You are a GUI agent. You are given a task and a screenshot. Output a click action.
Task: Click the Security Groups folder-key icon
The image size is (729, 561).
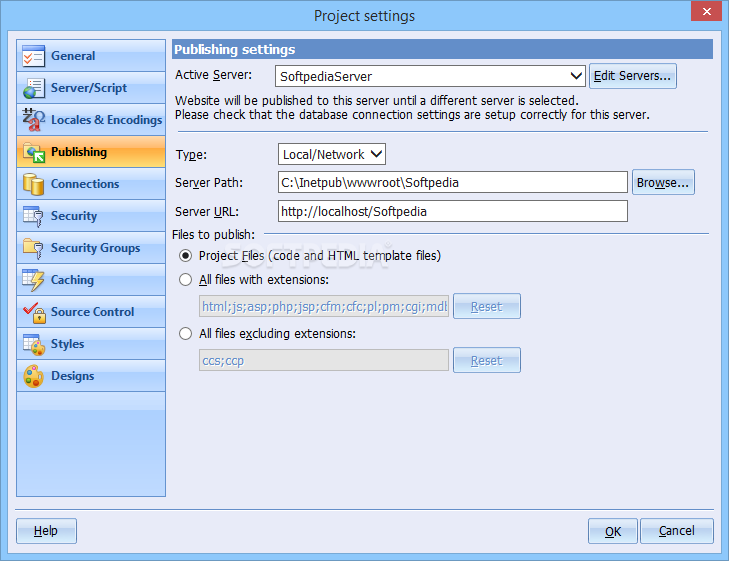pos(33,248)
